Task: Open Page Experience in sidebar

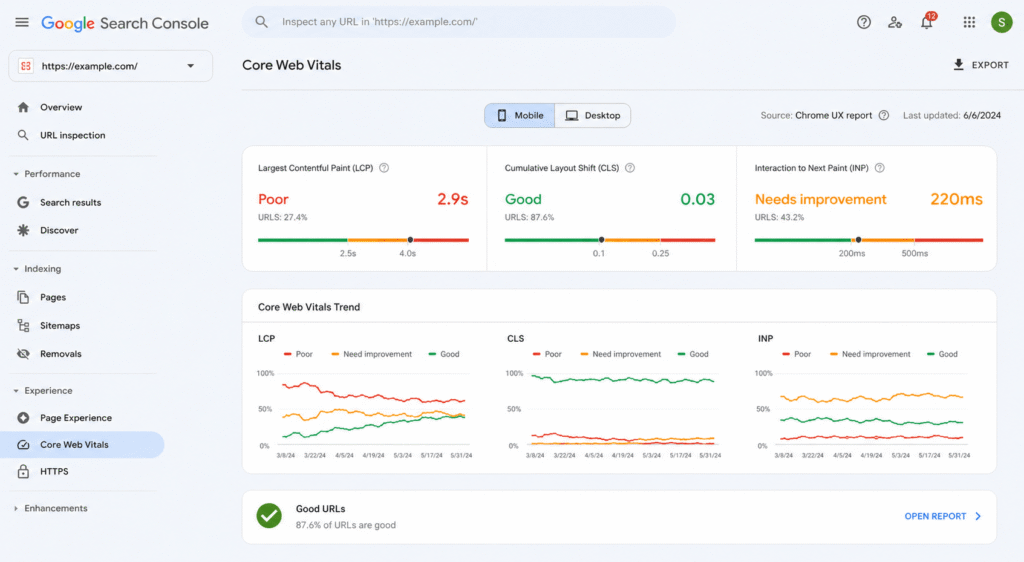Action: click(x=76, y=418)
